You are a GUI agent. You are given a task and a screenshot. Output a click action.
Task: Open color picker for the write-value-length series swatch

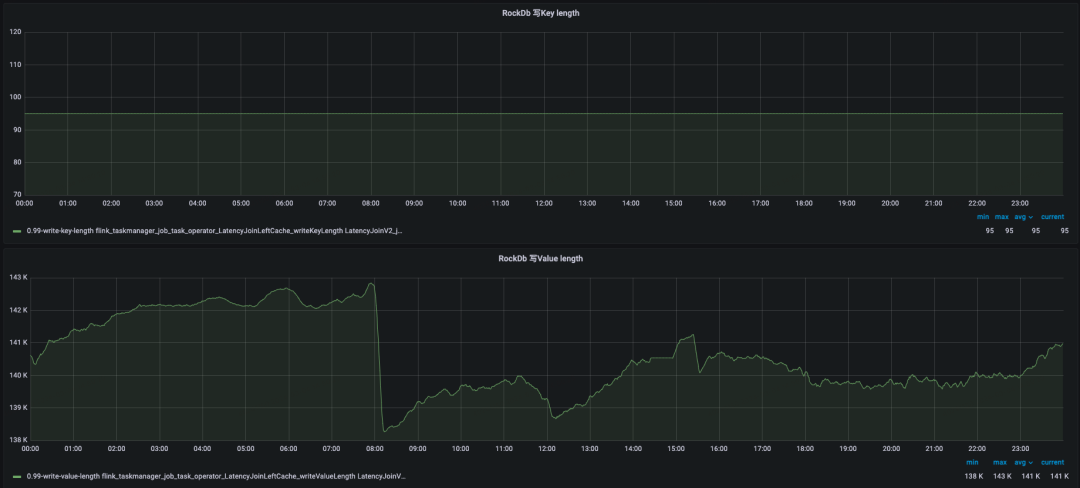(17, 476)
